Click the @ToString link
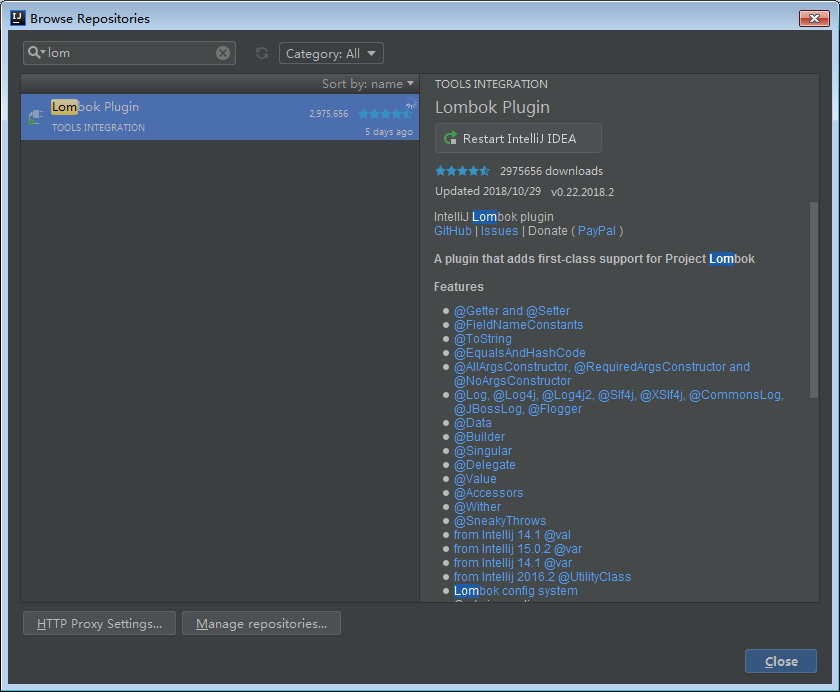 point(483,339)
